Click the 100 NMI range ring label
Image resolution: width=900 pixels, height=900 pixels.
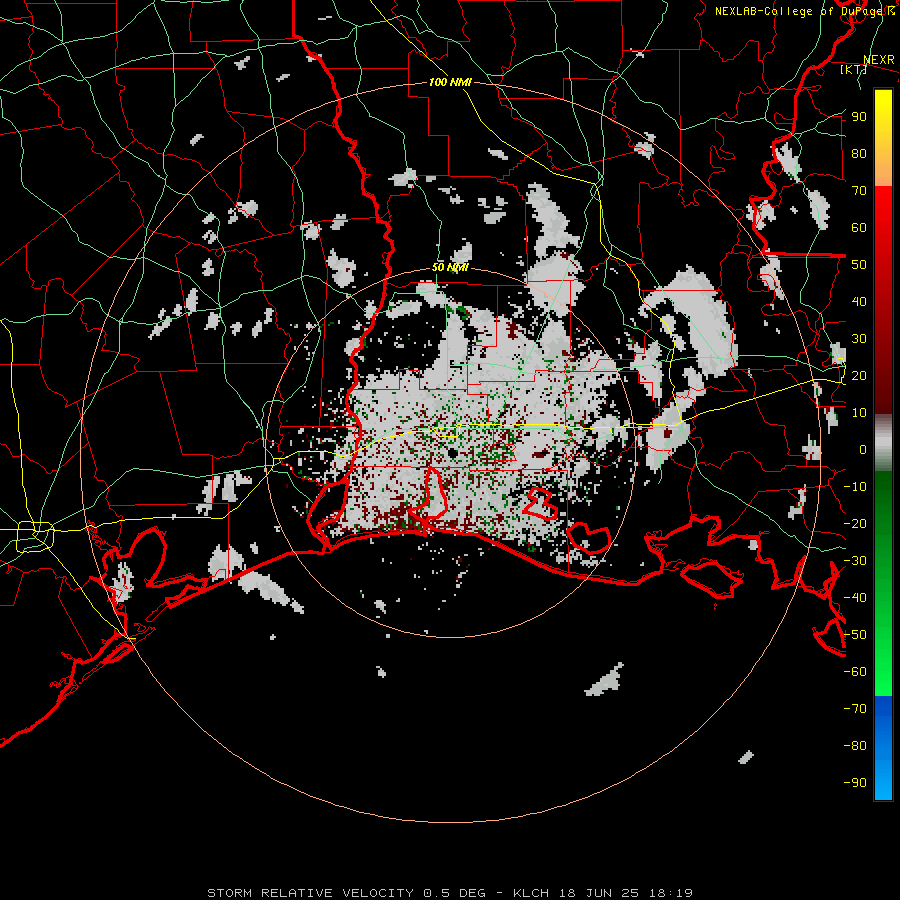(450, 82)
